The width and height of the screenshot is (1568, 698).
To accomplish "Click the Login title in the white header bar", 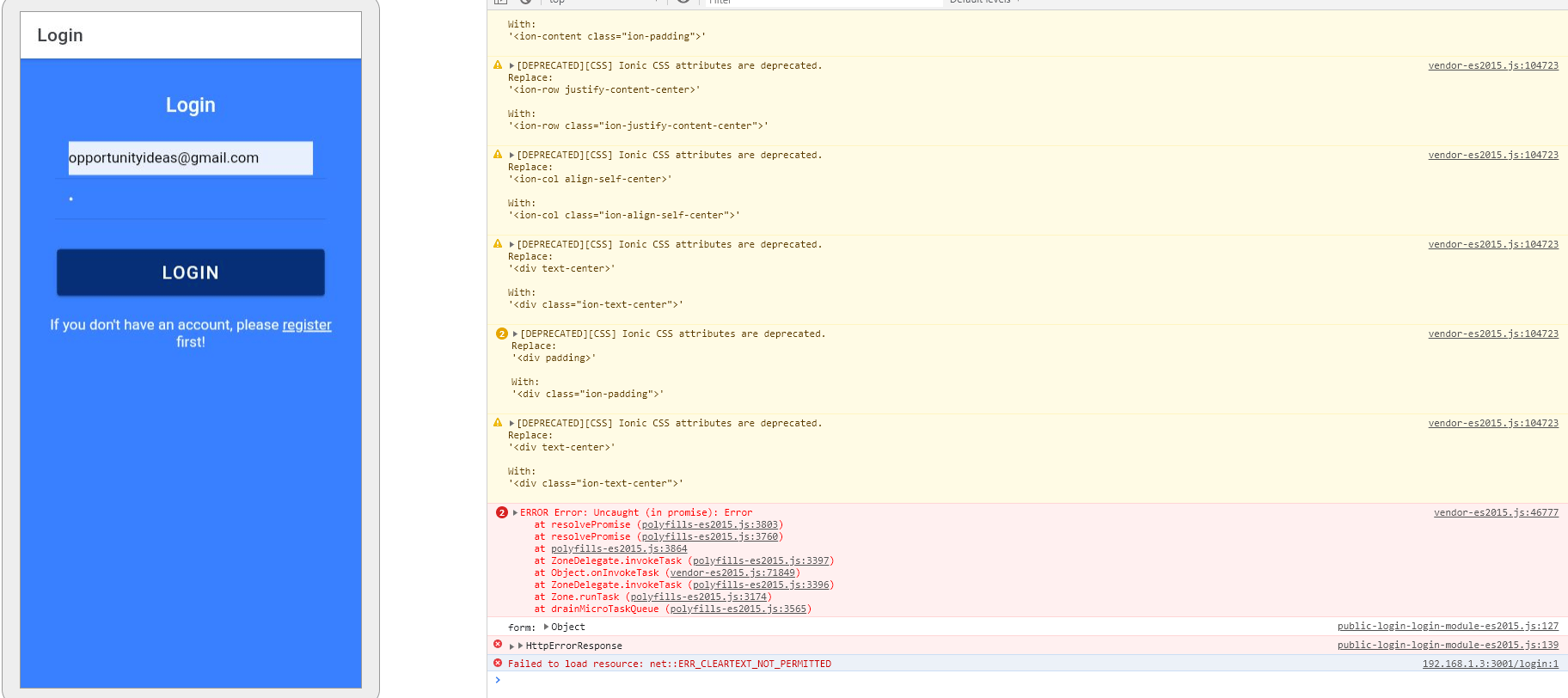I will pyautogui.click(x=60, y=35).
